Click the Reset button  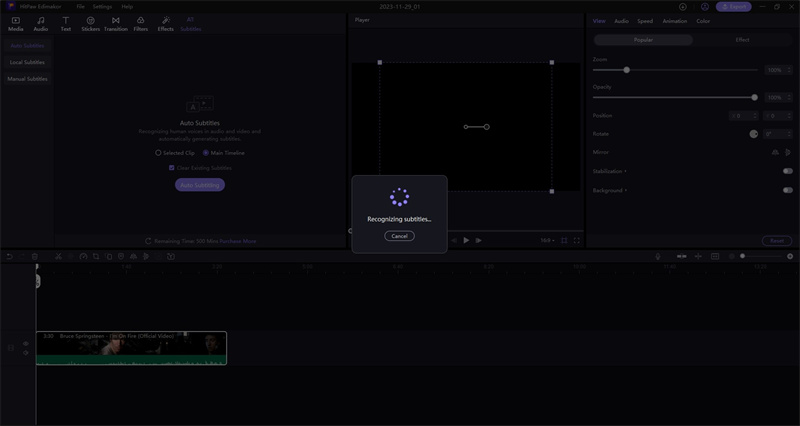click(777, 241)
